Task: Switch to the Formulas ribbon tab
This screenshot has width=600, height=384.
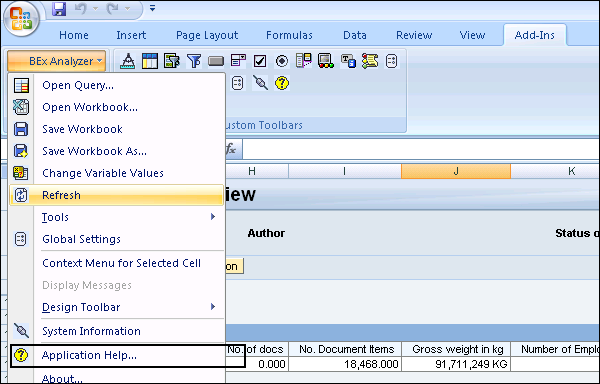Action: coord(289,35)
